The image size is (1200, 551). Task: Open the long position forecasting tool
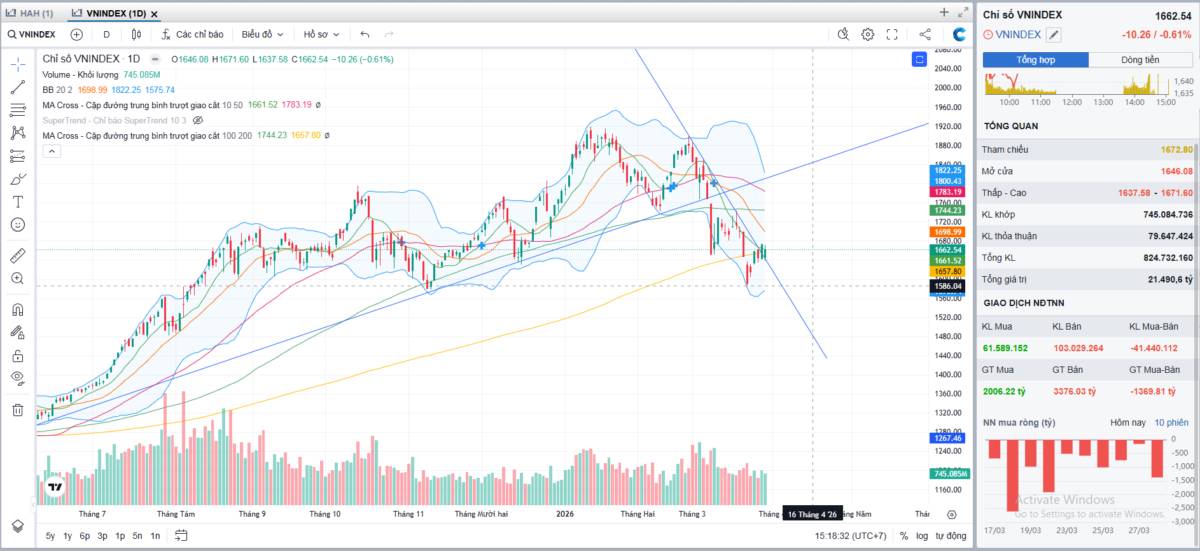(18, 156)
